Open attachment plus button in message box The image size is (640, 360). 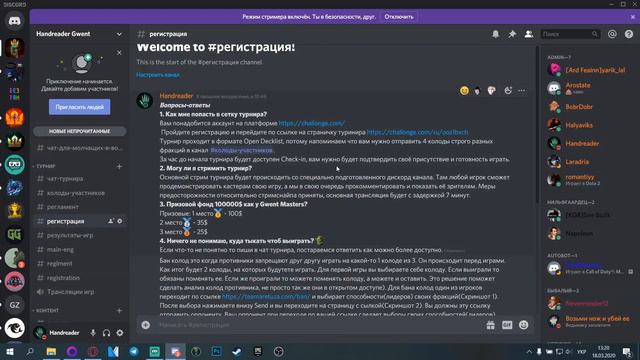click(x=146, y=325)
